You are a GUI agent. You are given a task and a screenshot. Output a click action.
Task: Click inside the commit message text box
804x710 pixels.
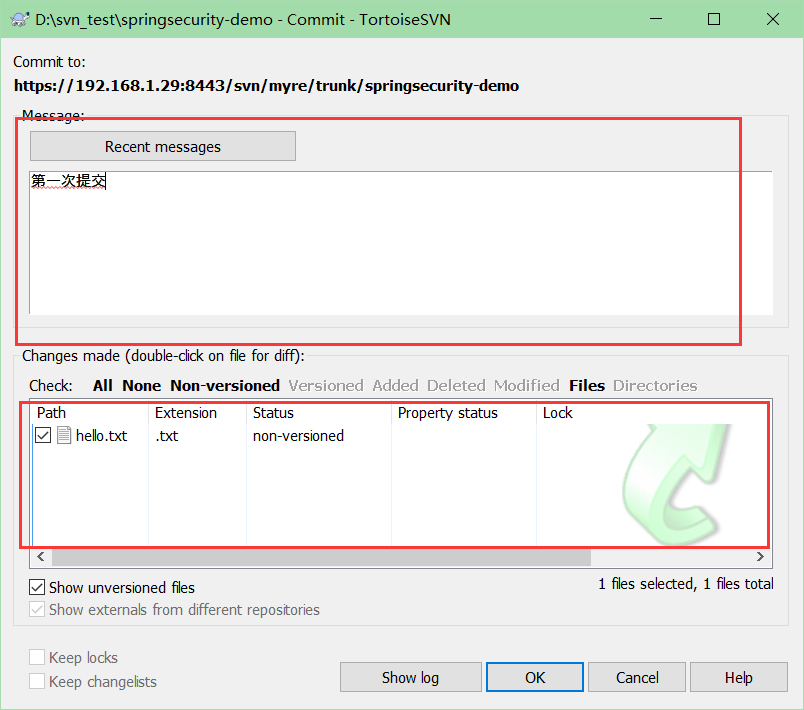coord(400,242)
